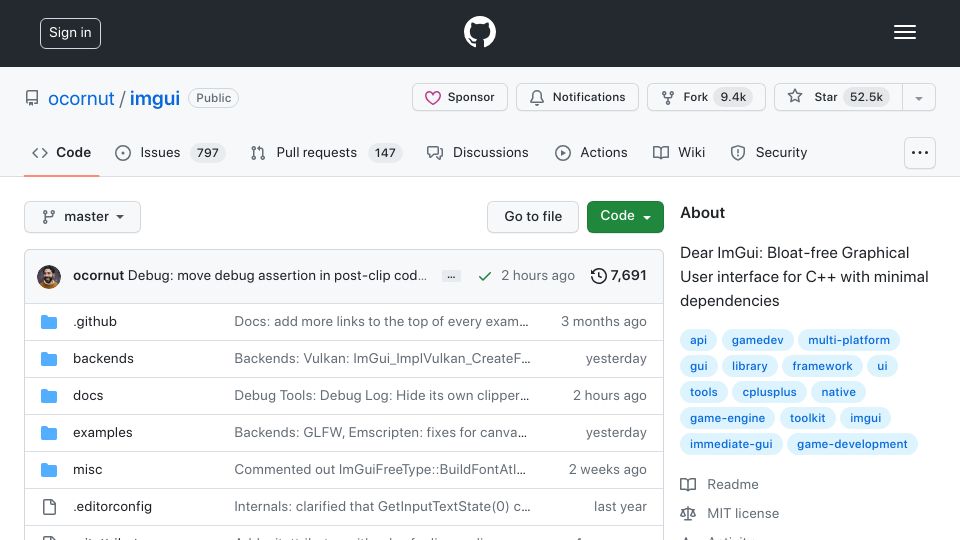960x540 pixels.
Task: Click the docs folder icon
Action: pyautogui.click(x=49, y=396)
